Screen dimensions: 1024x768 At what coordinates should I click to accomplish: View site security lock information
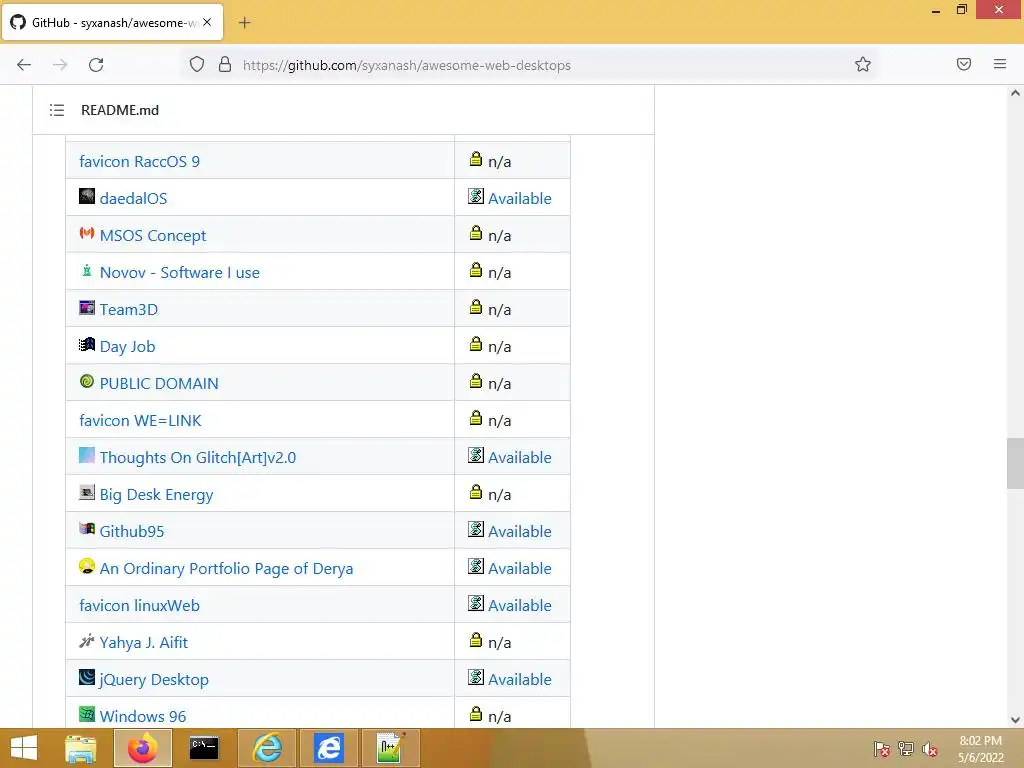[225, 64]
